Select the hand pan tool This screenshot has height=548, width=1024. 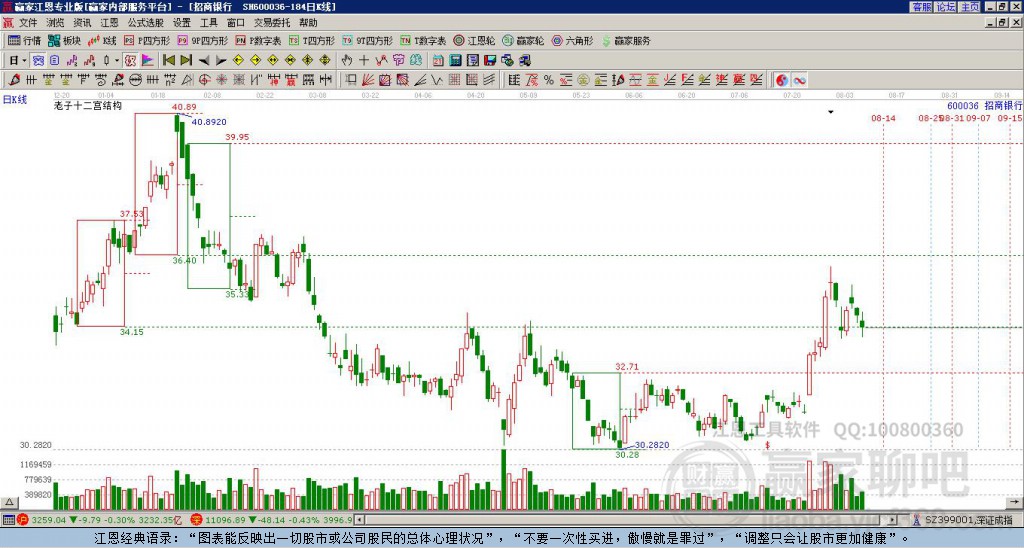click(x=346, y=60)
